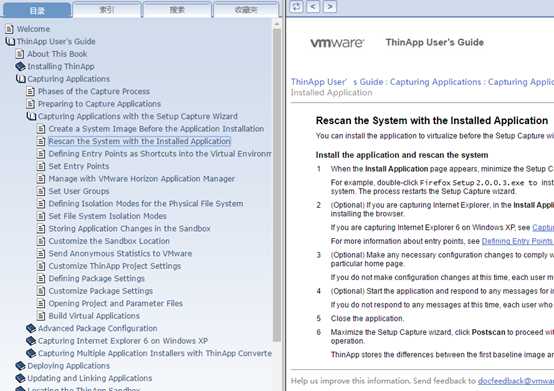Click the vmware logo in header
This screenshot has width=554, height=391.
tap(337, 43)
